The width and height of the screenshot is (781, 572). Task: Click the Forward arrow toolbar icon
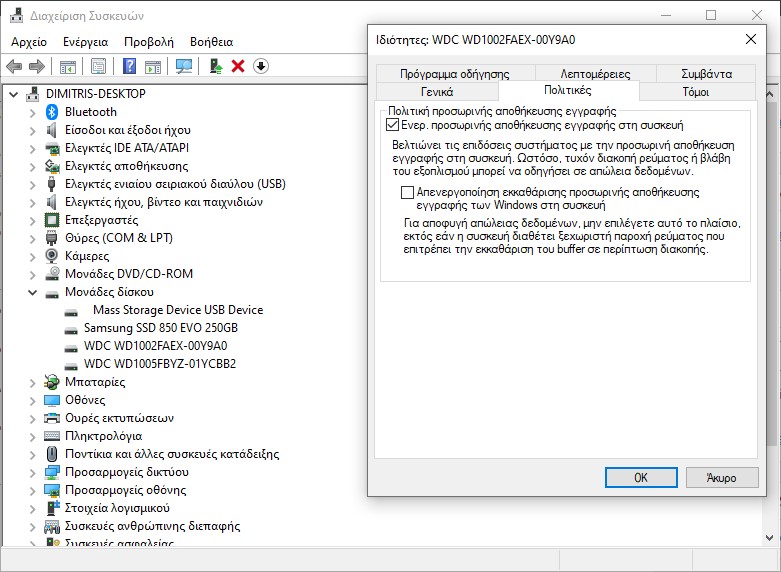click(37, 66)
